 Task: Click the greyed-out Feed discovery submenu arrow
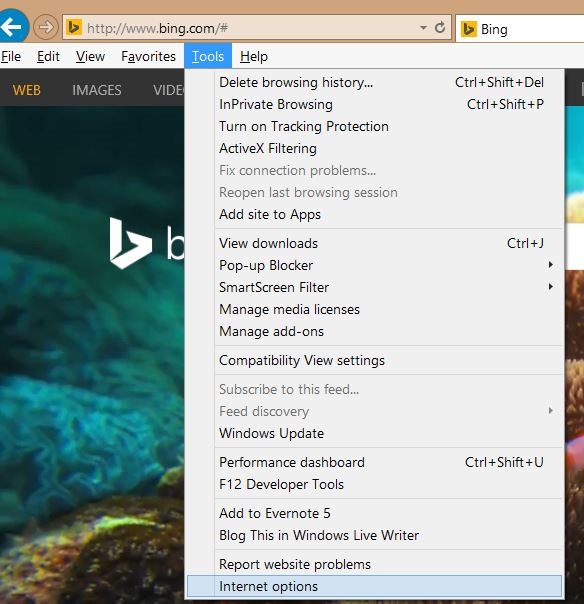coord(551,411)
